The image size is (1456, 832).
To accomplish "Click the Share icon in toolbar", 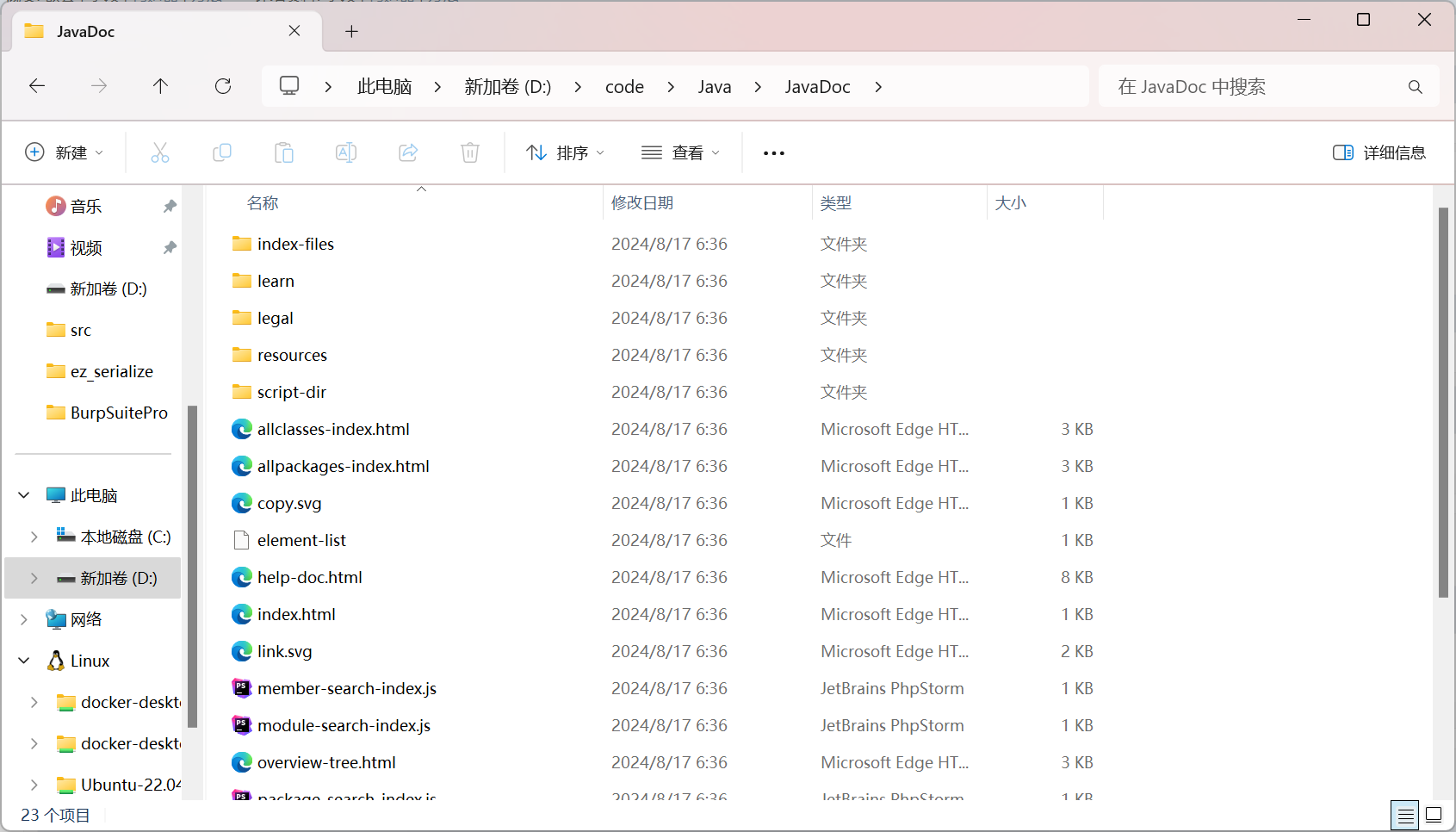I will (x=408, y=152).
